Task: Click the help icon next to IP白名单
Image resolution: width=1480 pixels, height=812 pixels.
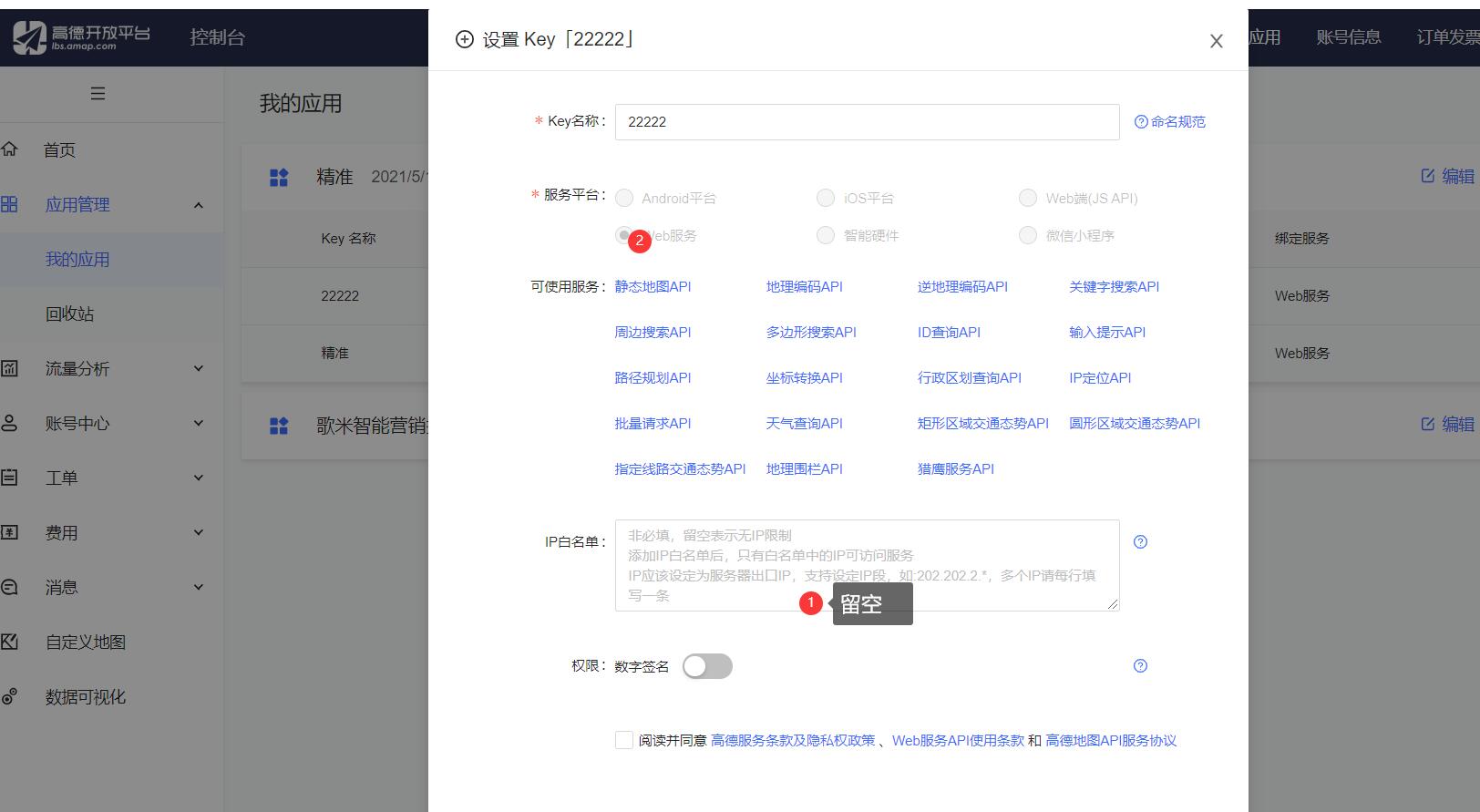Action: [1140, 542]
